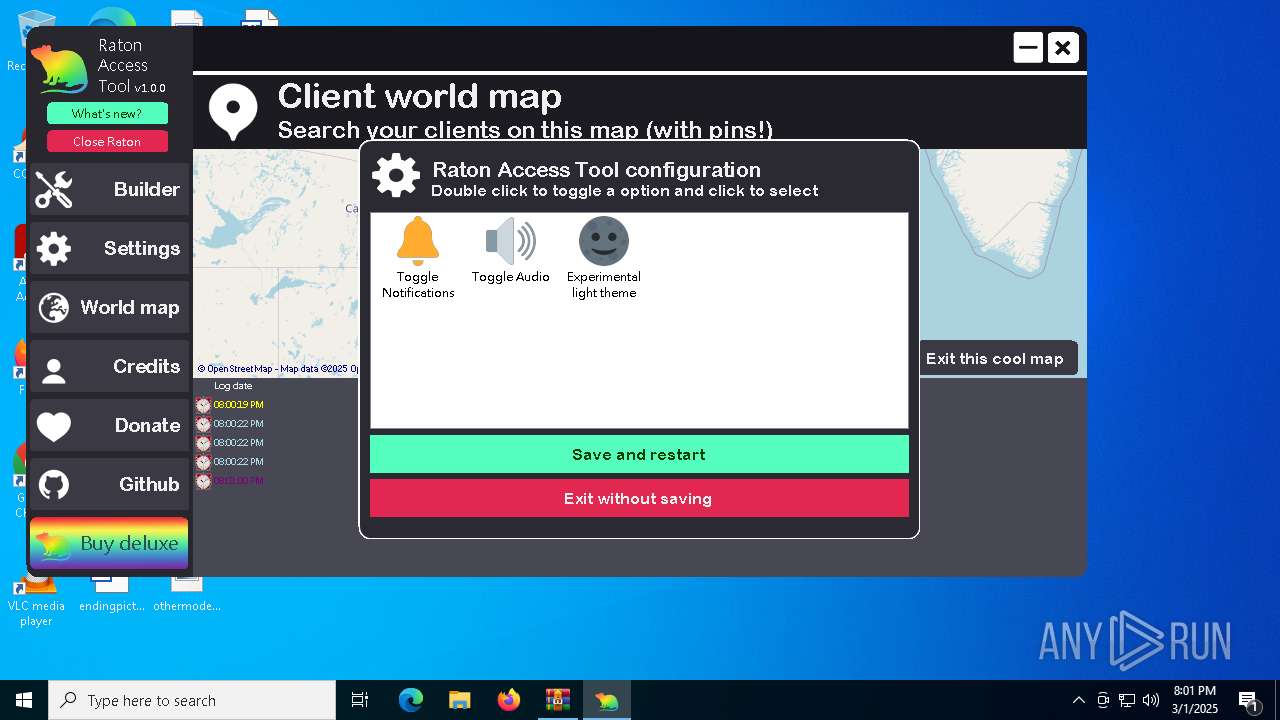Toggle Audio speaker option
1280x720 pixels.
click(x=511, y=251)
